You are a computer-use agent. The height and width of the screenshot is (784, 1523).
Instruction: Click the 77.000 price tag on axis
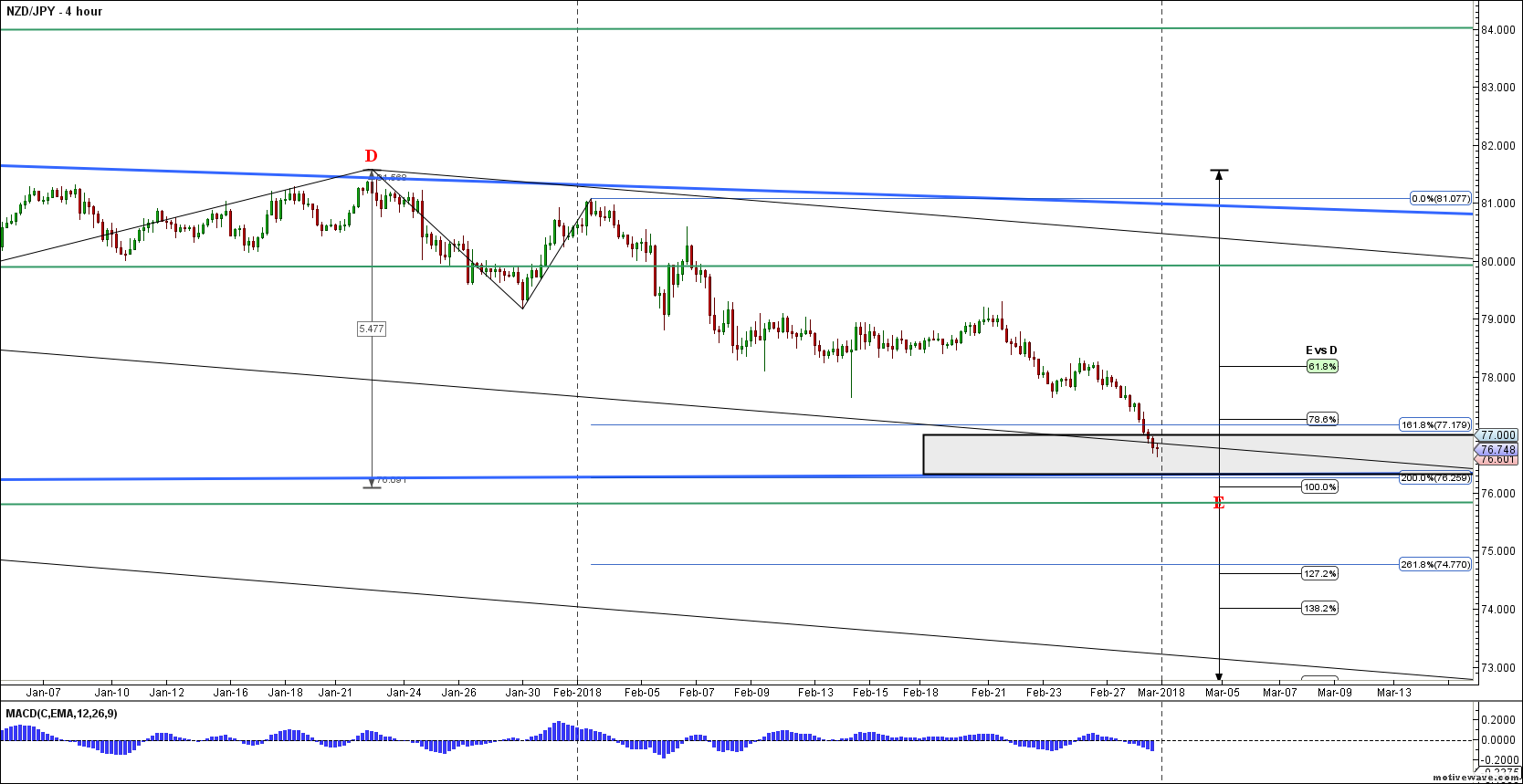click(1497, 435)
